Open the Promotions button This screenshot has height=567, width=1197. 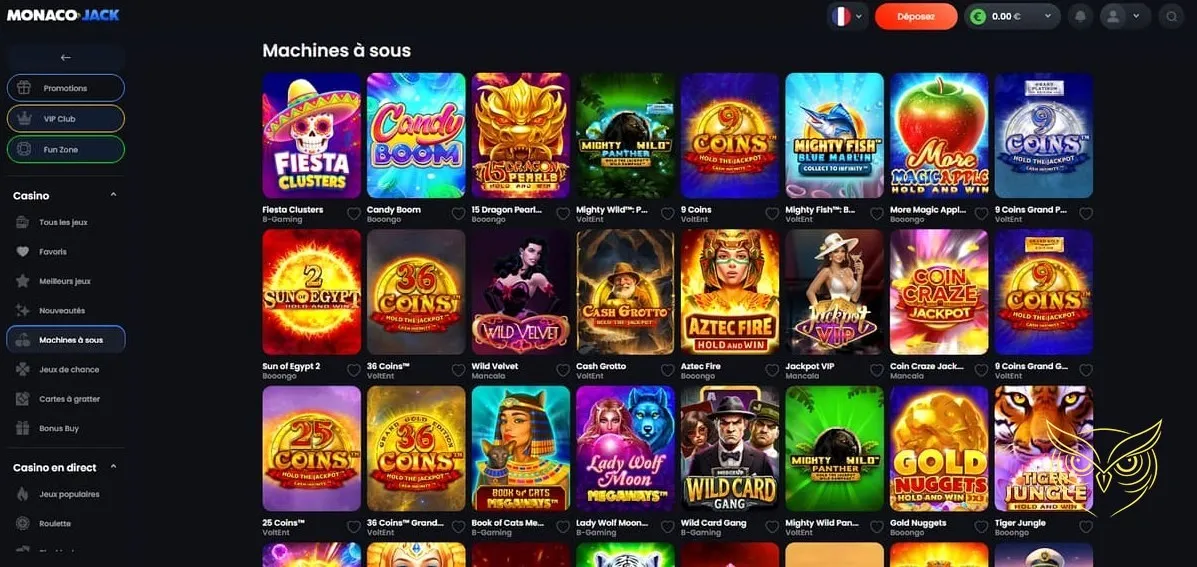[x=66, y=89]
